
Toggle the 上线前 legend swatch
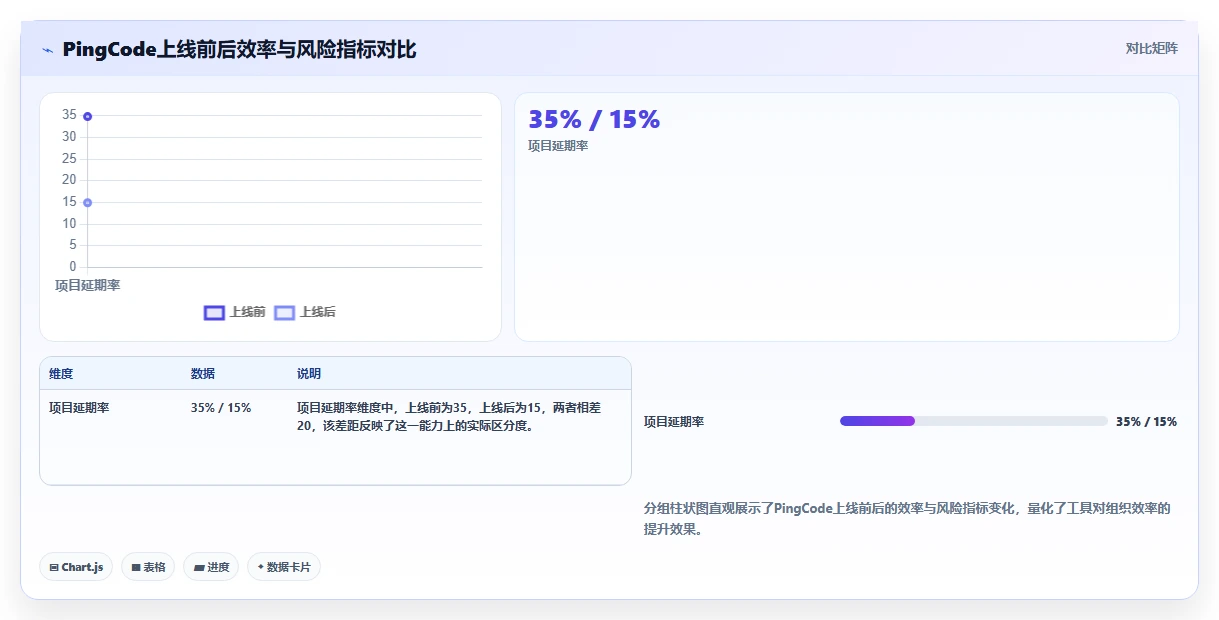[214, 312]
